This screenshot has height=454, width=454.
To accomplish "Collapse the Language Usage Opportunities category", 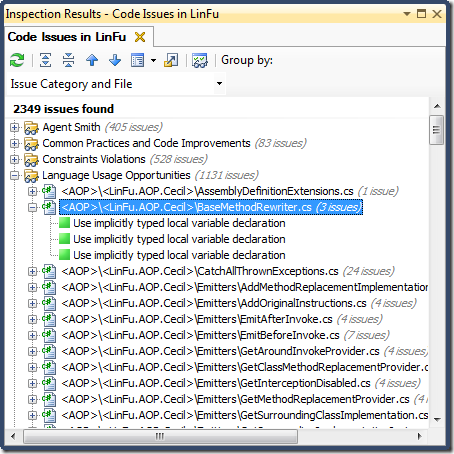I will coord(14,175).
